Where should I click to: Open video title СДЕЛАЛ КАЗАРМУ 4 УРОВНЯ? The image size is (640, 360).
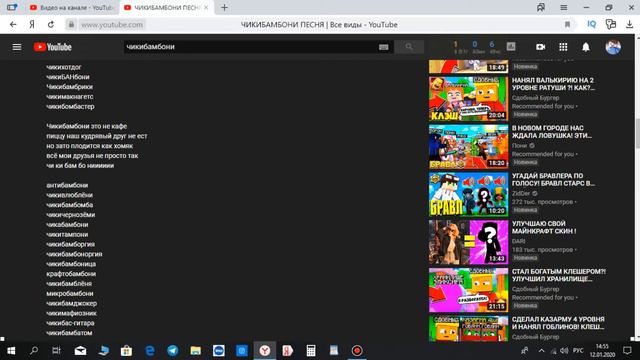pos(558,323)
